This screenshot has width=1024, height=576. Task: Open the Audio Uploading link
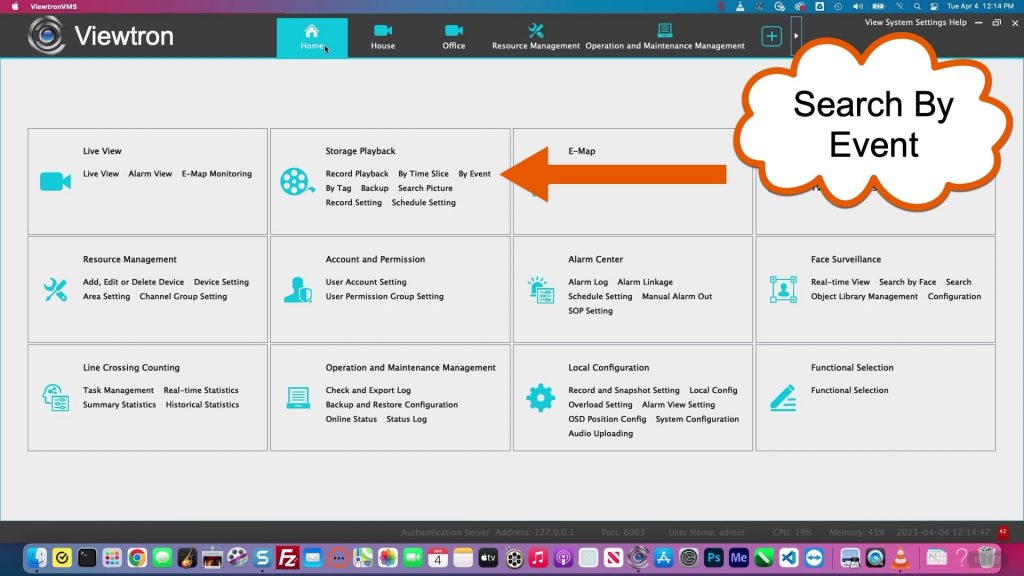(601, 434)
